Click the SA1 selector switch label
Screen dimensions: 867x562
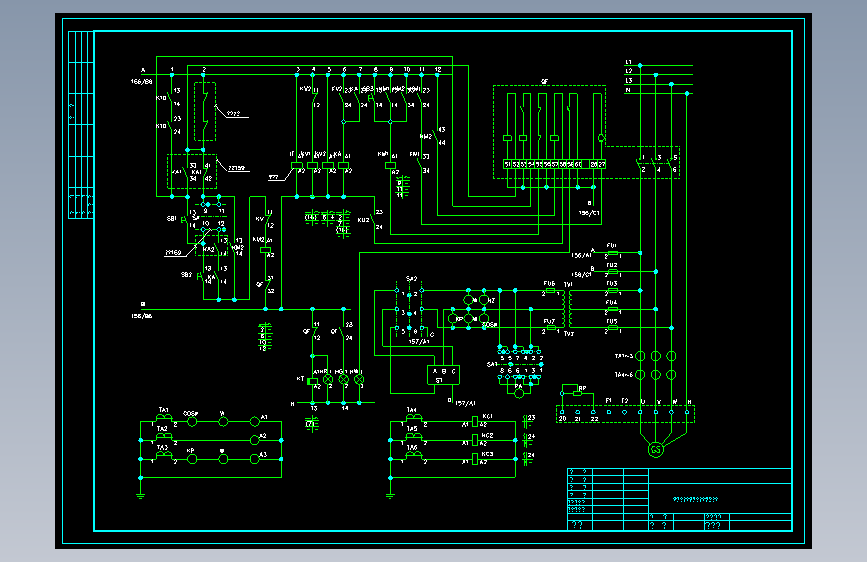492,364
